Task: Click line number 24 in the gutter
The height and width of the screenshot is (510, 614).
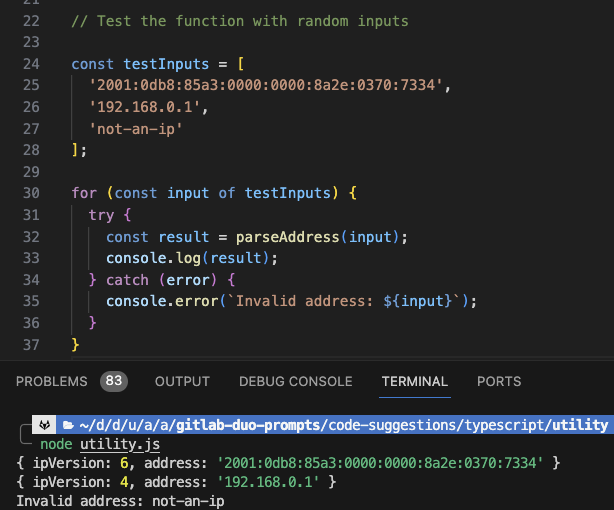Action: pyautogui.click(x=31, y=64)
